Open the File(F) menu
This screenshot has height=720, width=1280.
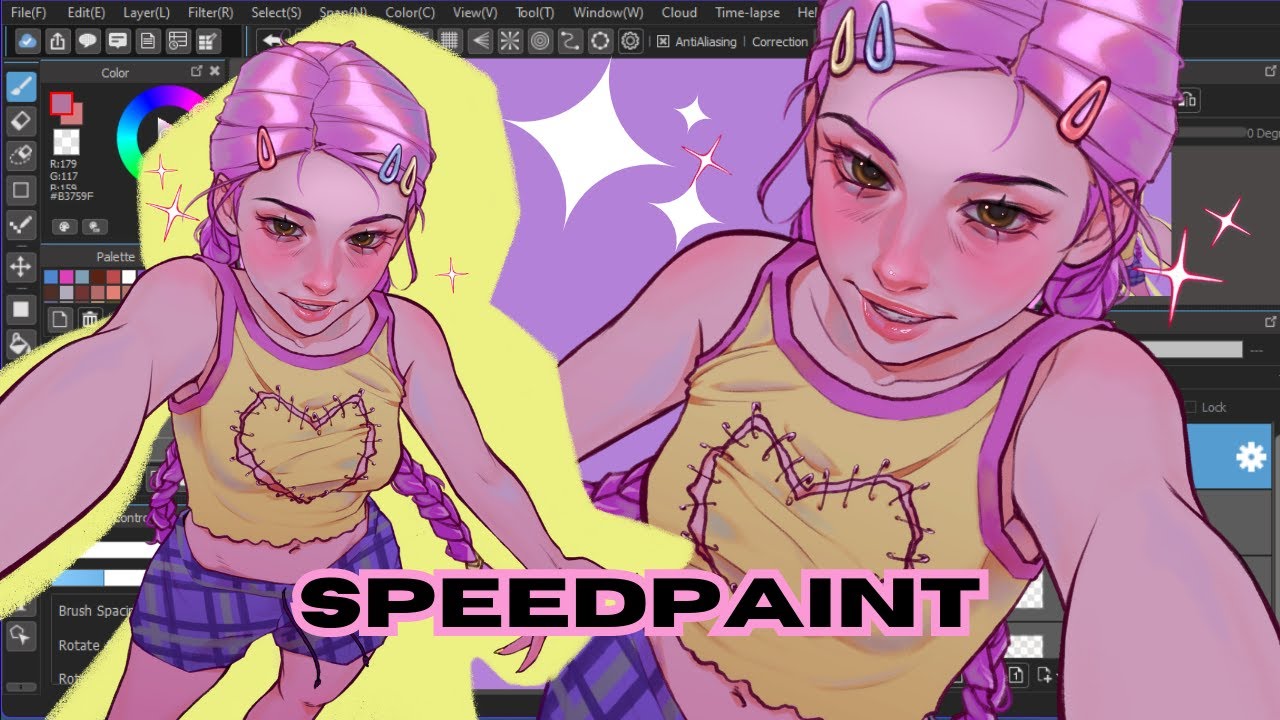29,13
